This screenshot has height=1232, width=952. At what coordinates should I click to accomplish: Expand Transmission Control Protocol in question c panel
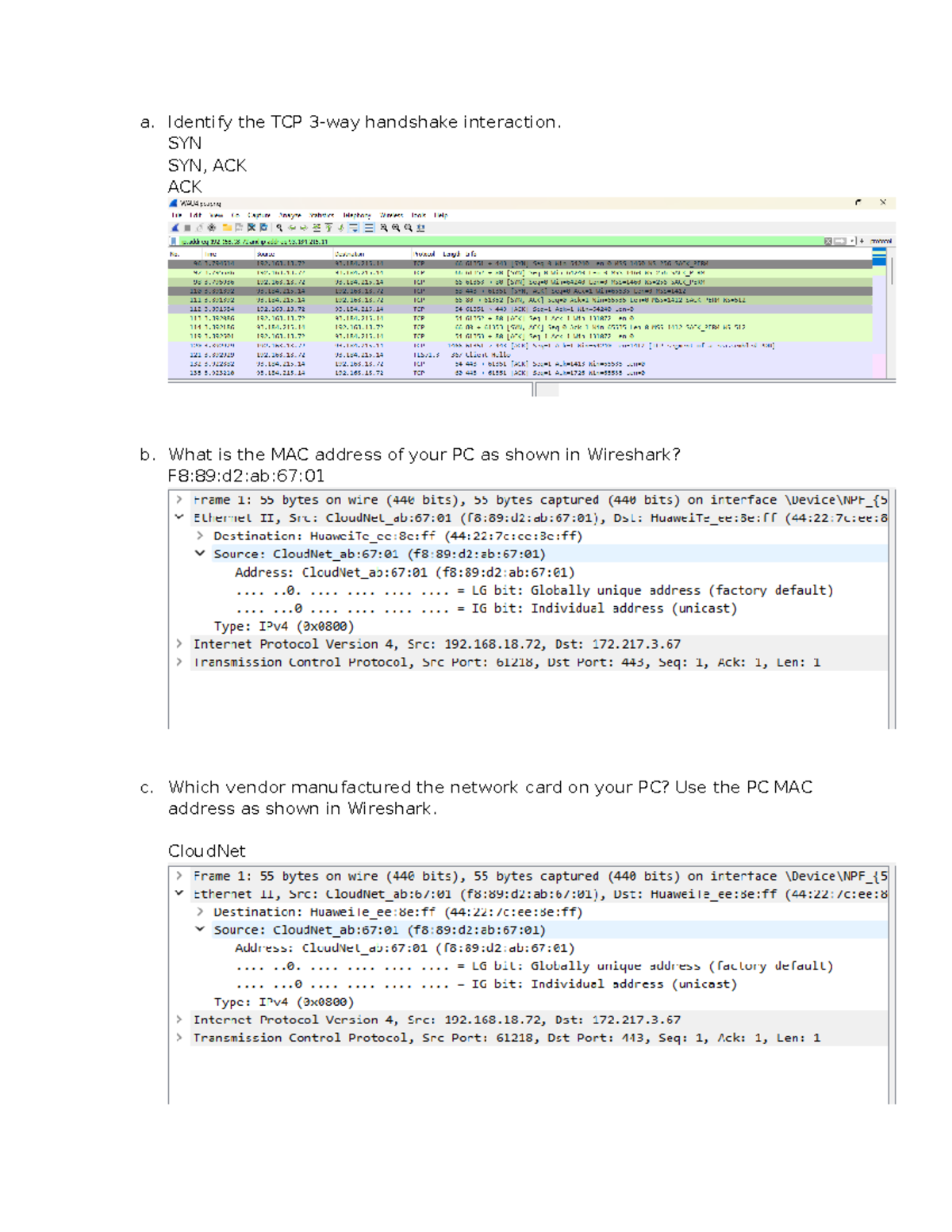[x=180, y=1038]
